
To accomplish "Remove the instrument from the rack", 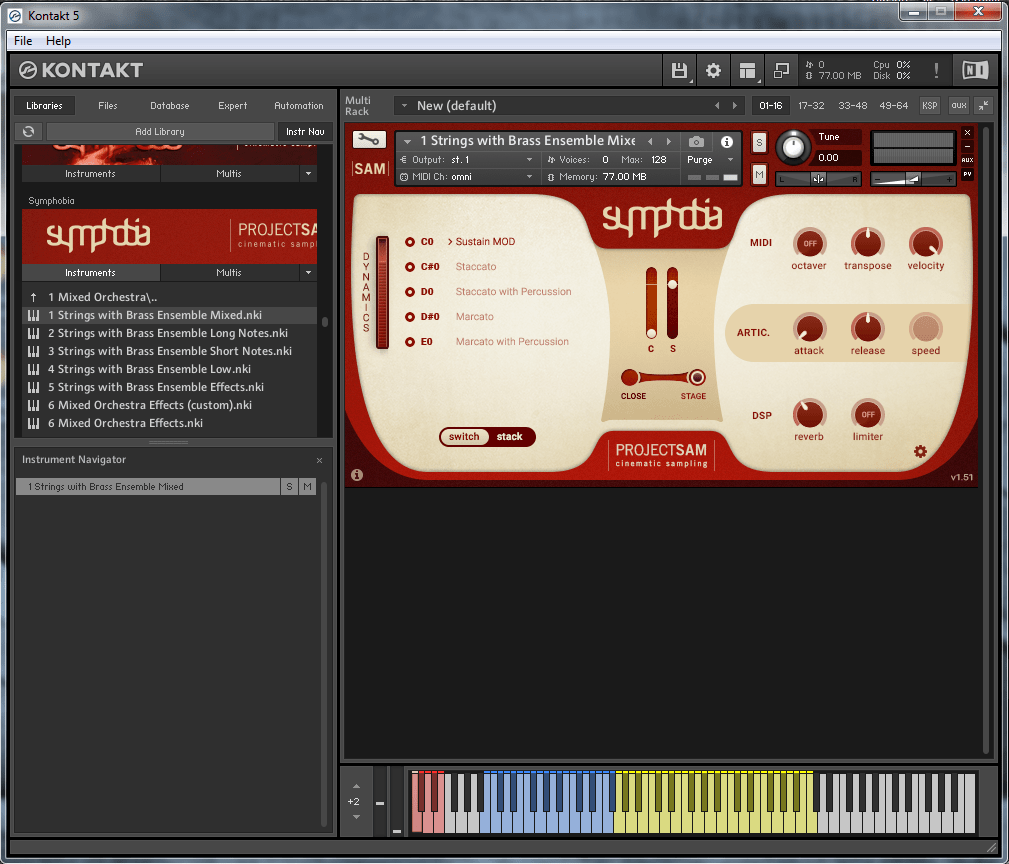I will 967,133.
